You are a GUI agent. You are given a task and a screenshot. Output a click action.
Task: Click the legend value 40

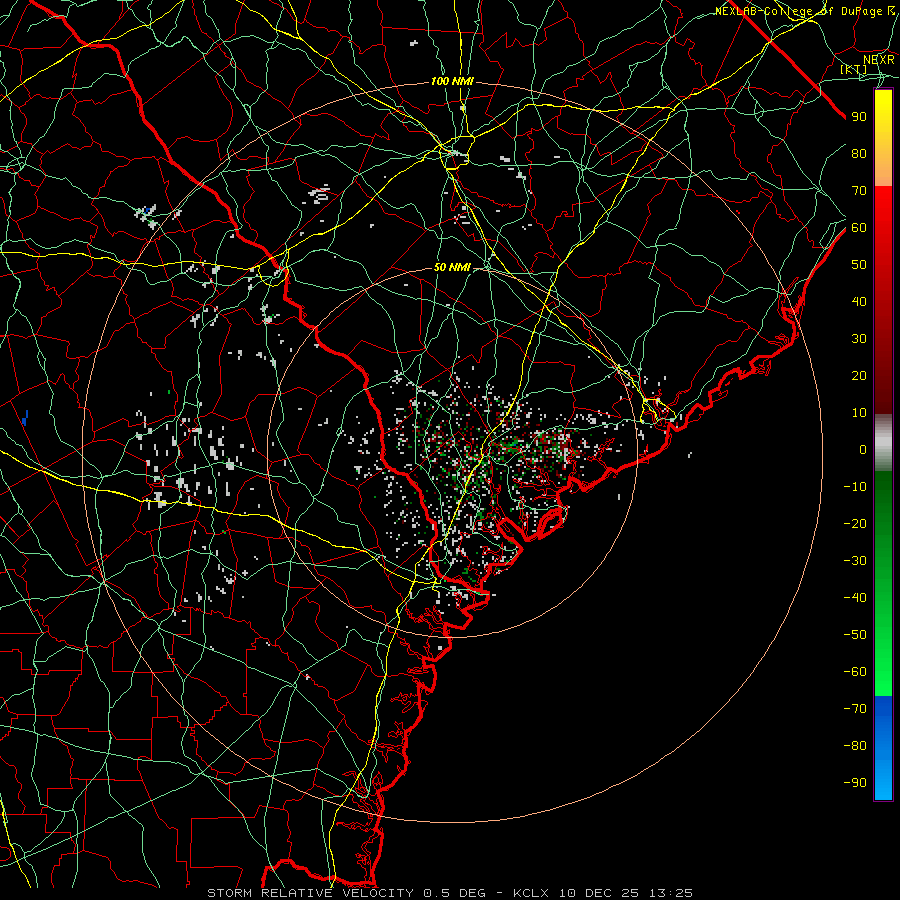tap(859, 302)
